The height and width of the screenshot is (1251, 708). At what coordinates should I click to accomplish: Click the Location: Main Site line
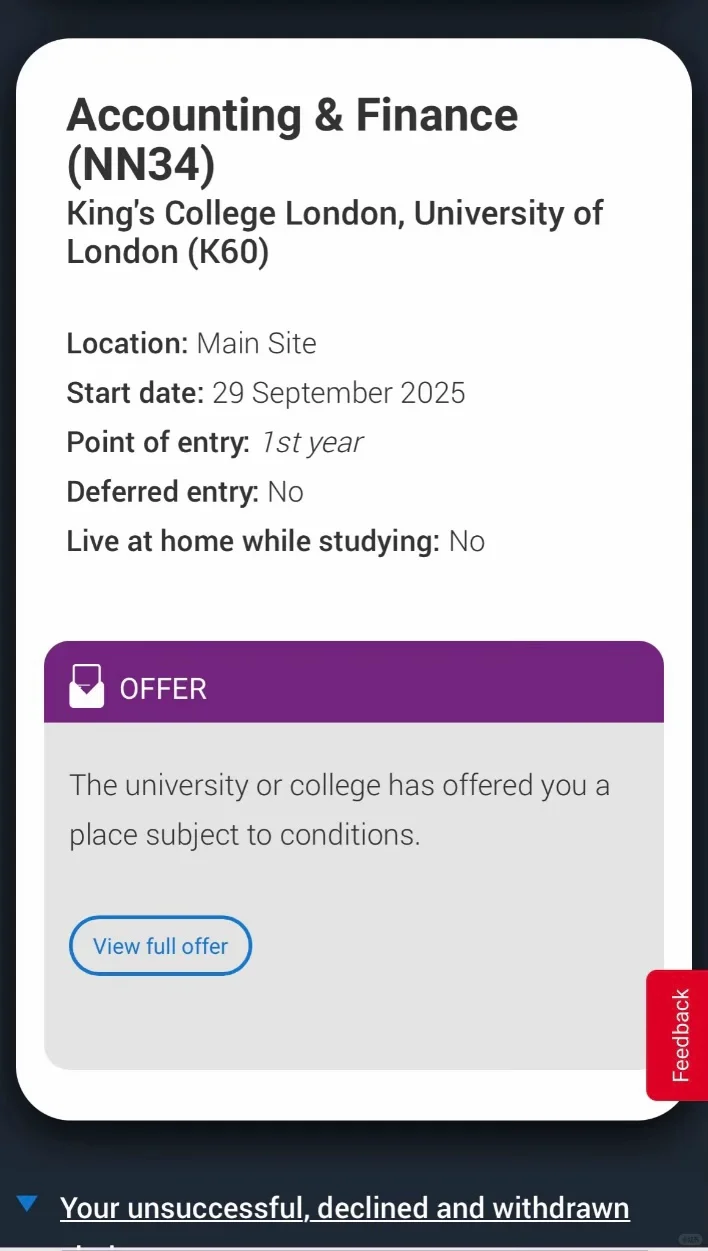[x=191, y=344]
